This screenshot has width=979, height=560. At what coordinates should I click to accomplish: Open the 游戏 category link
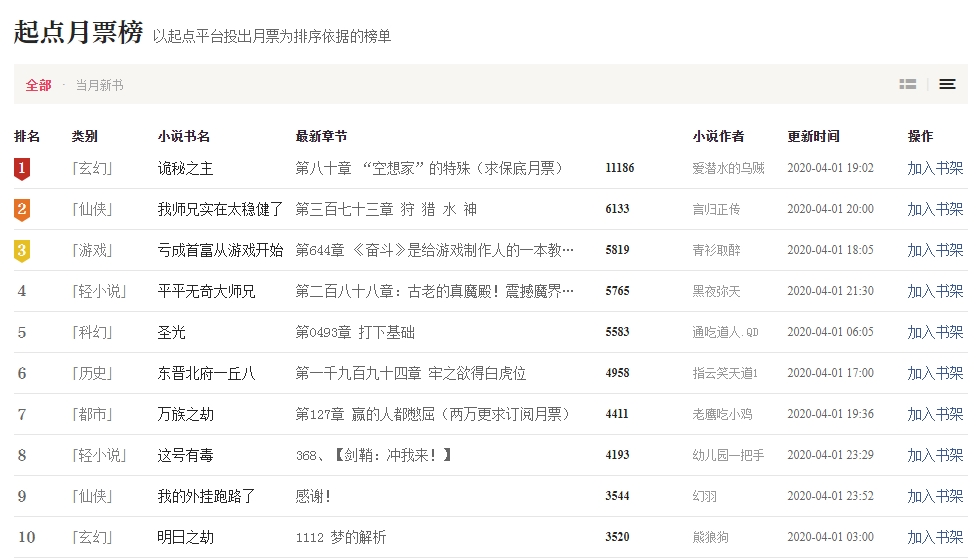tap(92, 250)
